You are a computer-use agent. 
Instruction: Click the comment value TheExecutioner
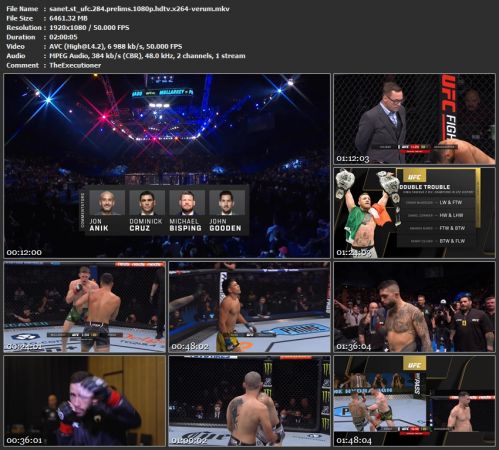[75, 65]
